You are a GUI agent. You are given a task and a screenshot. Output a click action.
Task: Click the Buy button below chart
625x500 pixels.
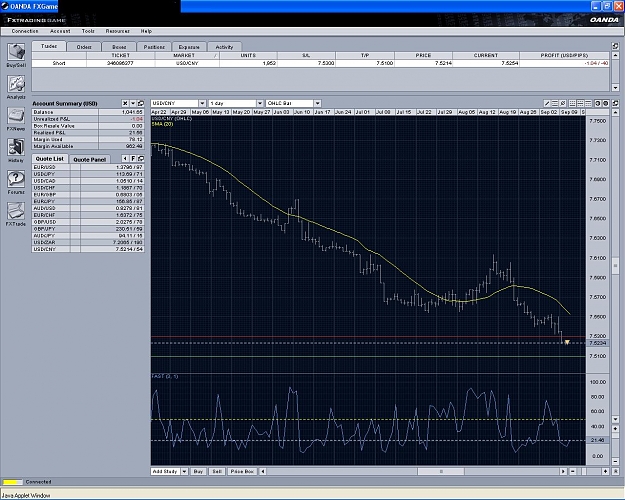[x=198, y=471]
